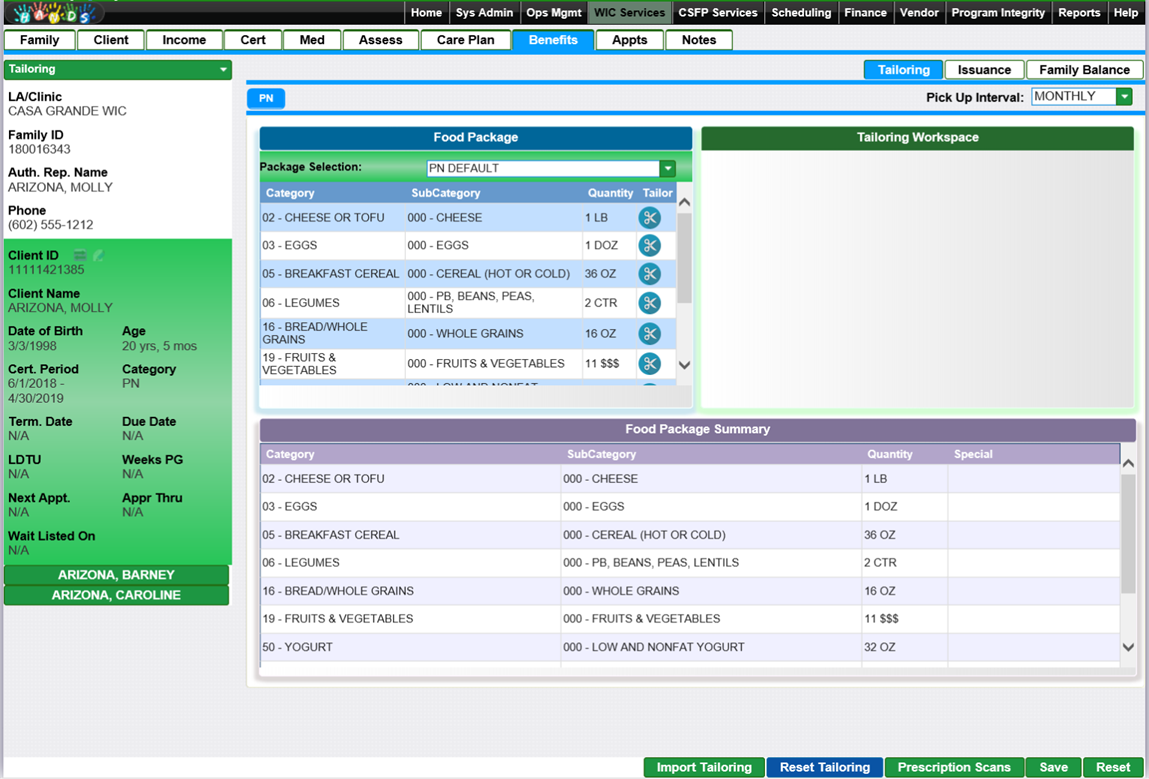Screen dimensions: 1149x779
Task: Click the card icon beside Client ID
Action: pos(80,256)
